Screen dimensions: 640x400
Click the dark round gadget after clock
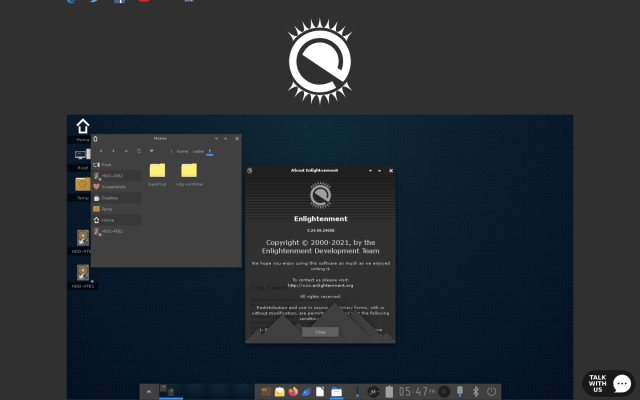(x=444, y=392)
